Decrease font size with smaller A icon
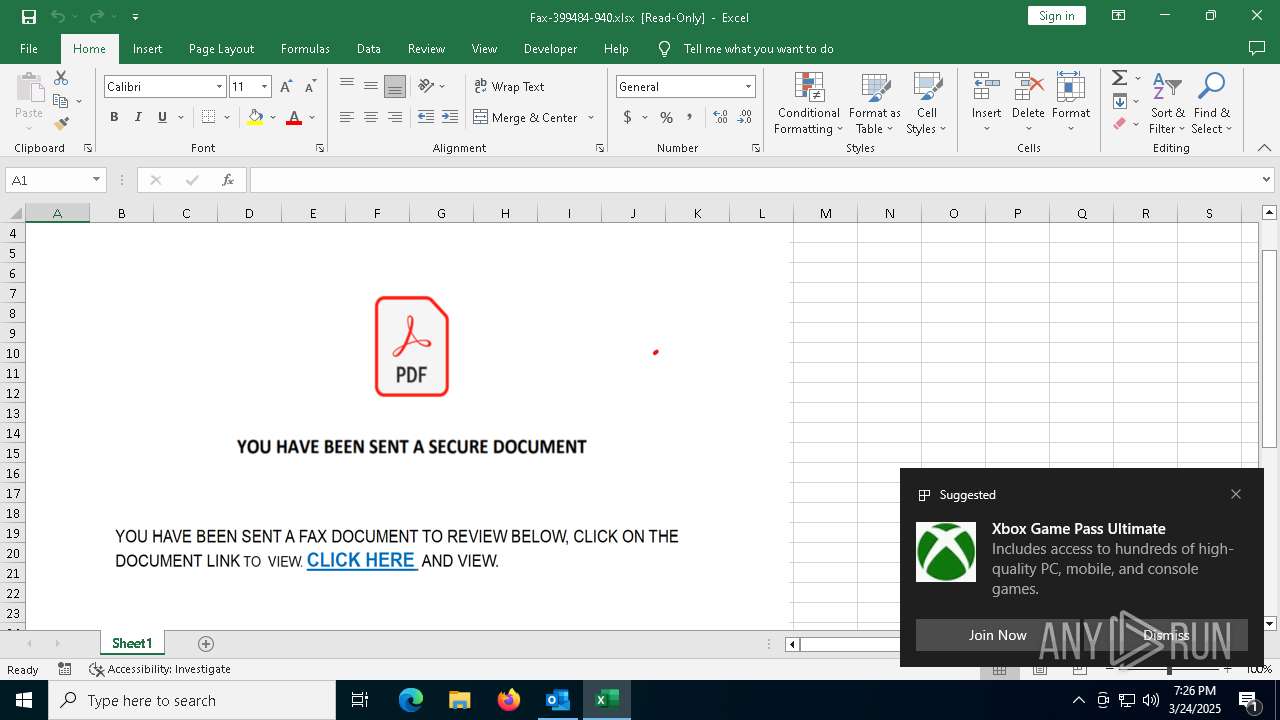1280x720 pixels. (x=312, y=87)
